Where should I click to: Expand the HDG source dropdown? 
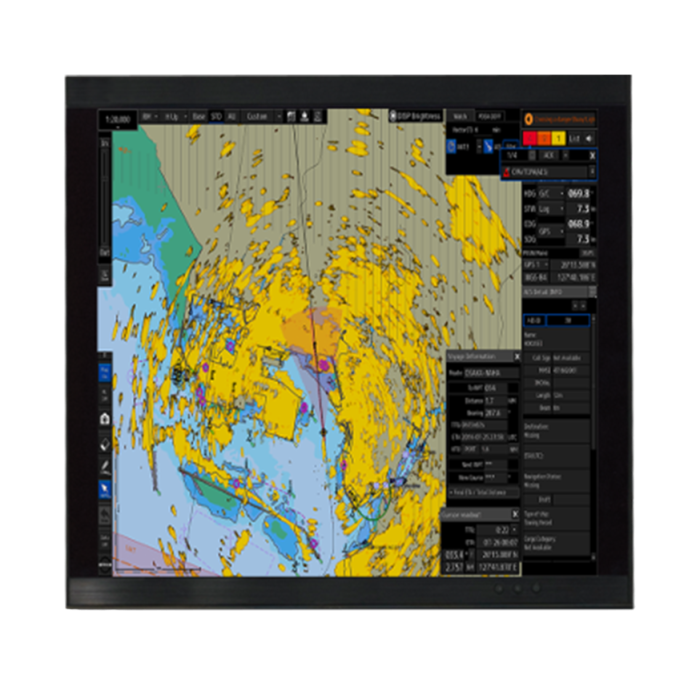point(550,193)
